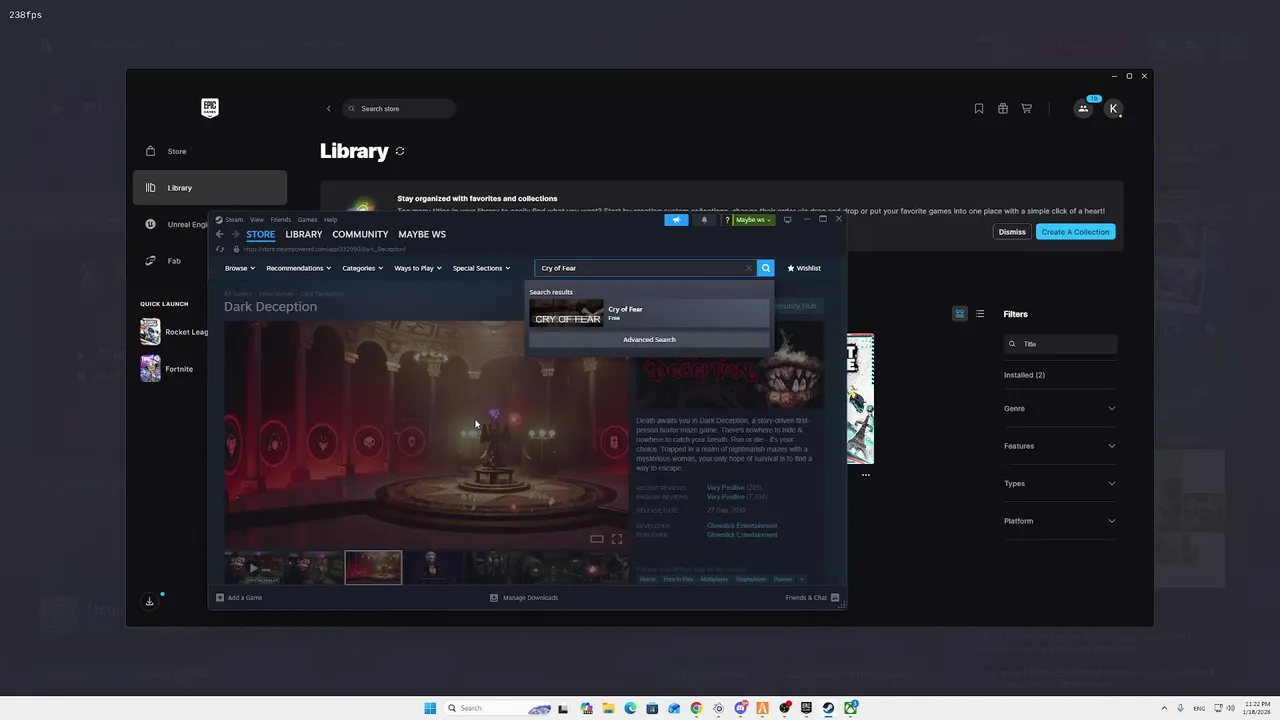Switch to Steam COMMUNITY tab
Image resolution: width=1280 pixels, height=720 pixels.
point(360,234)
